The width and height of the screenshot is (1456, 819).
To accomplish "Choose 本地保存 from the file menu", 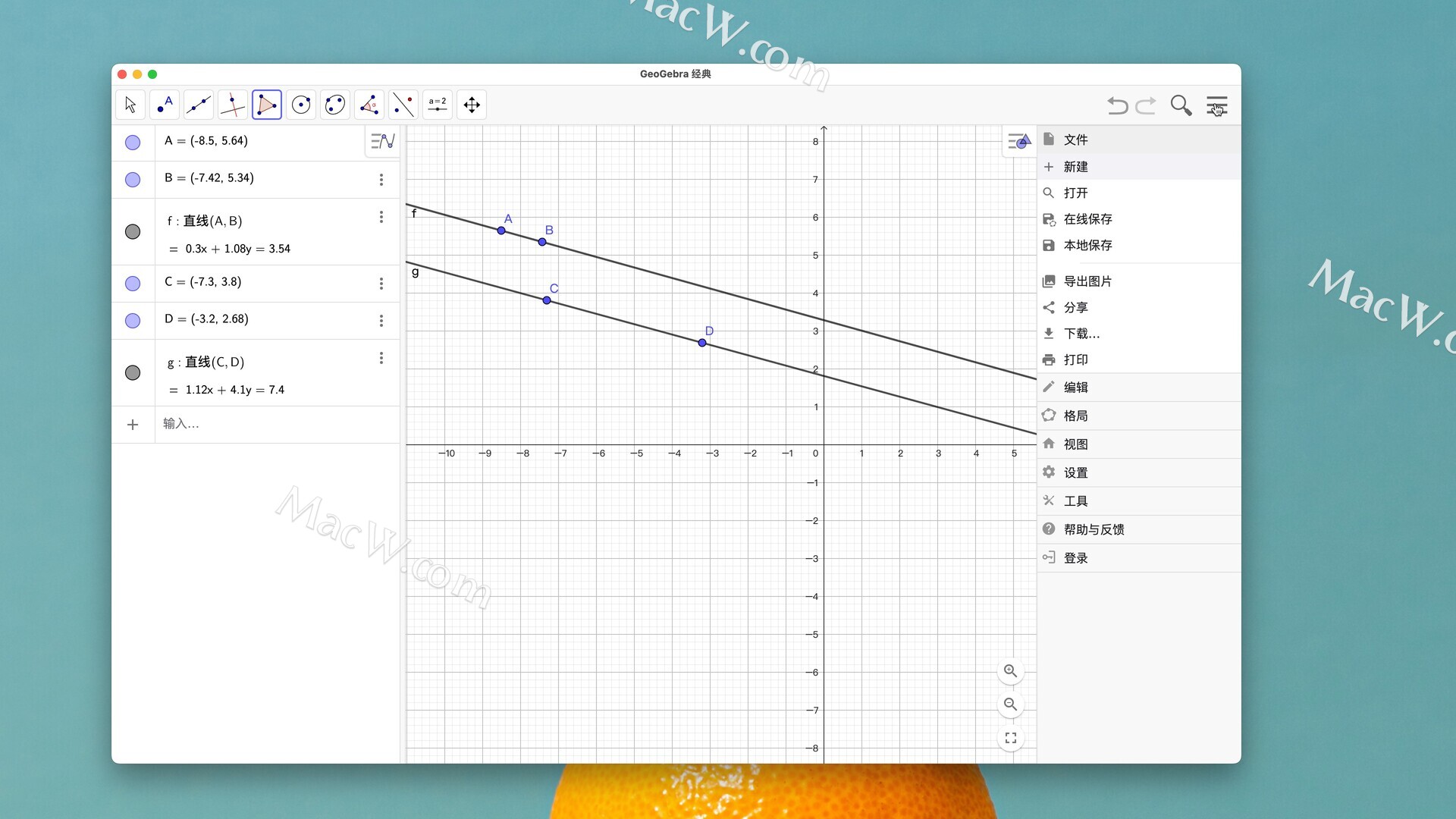I will coord(1139,246).
